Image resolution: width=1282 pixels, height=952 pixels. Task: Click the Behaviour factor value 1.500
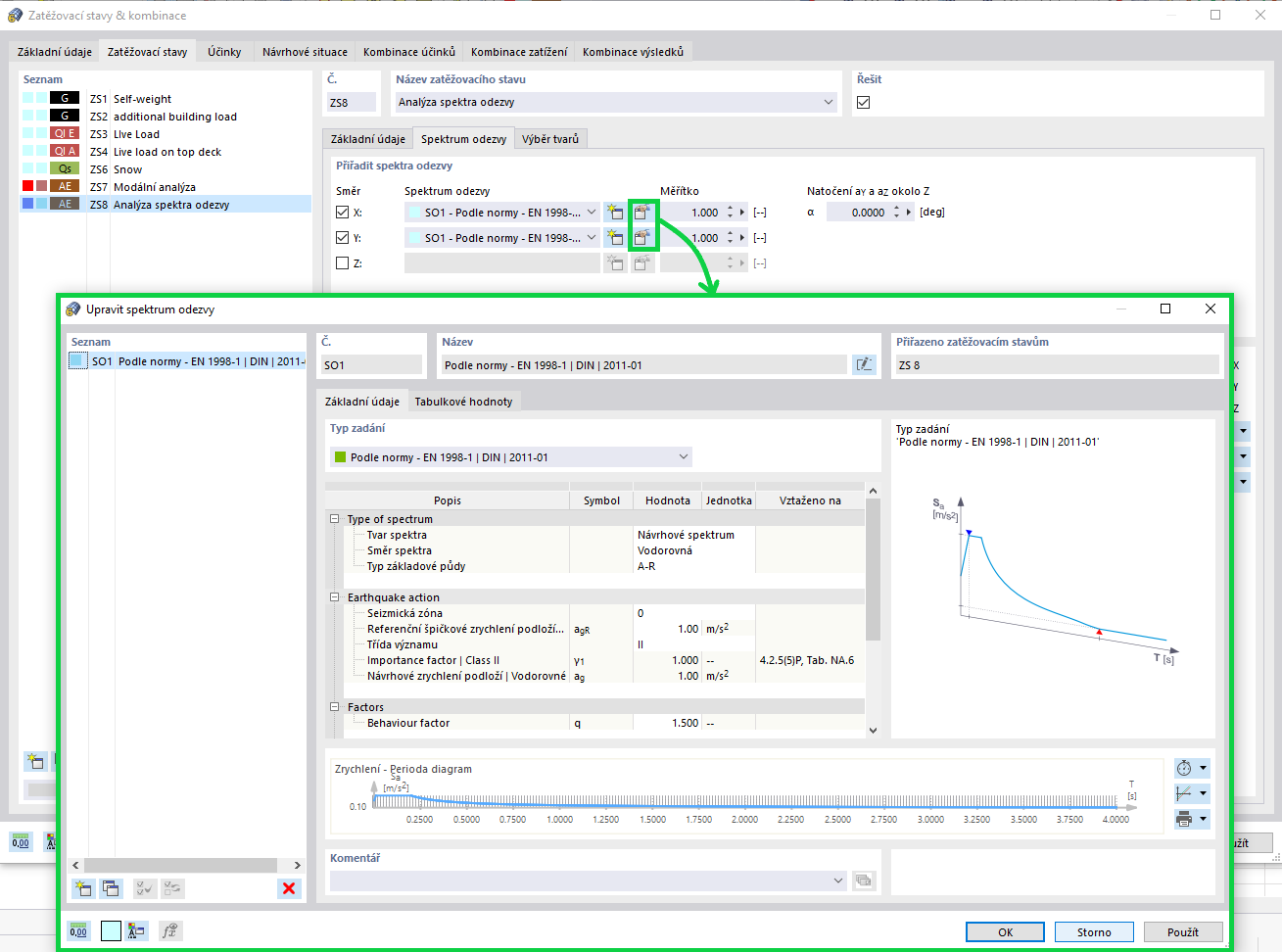pos(667,723)
